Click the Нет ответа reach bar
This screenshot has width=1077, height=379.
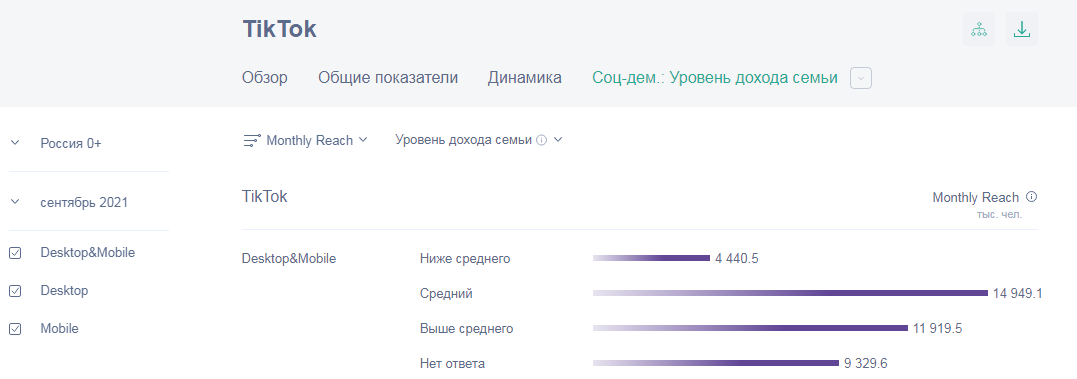pos(716,363)
